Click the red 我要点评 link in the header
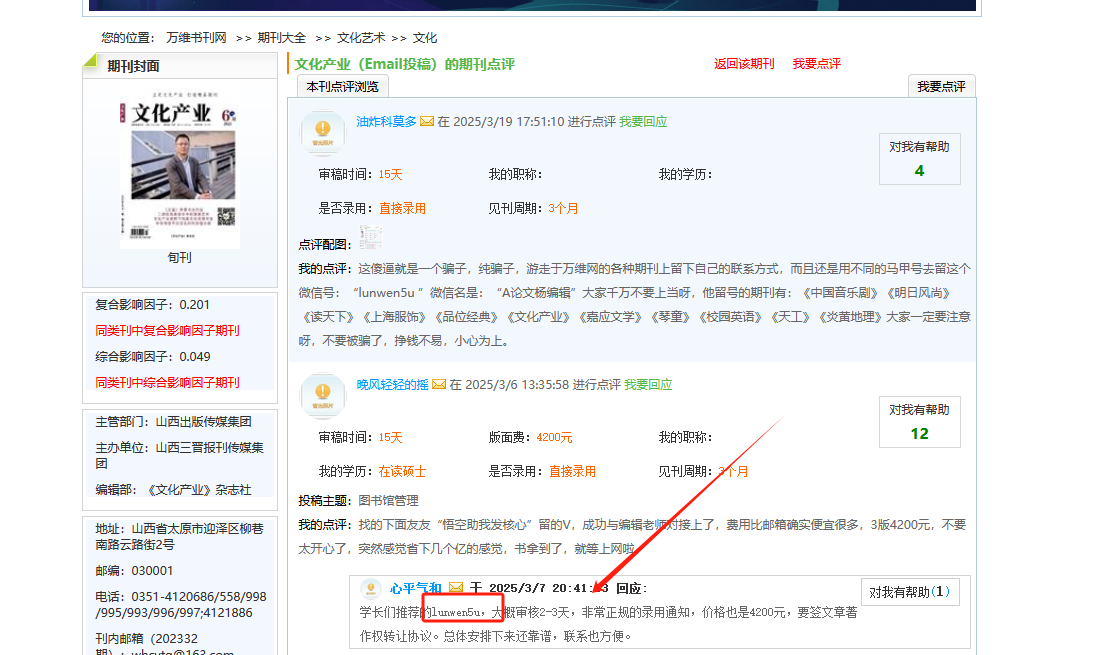Viewport: 1118px width, 655px height. click(817, 64)
